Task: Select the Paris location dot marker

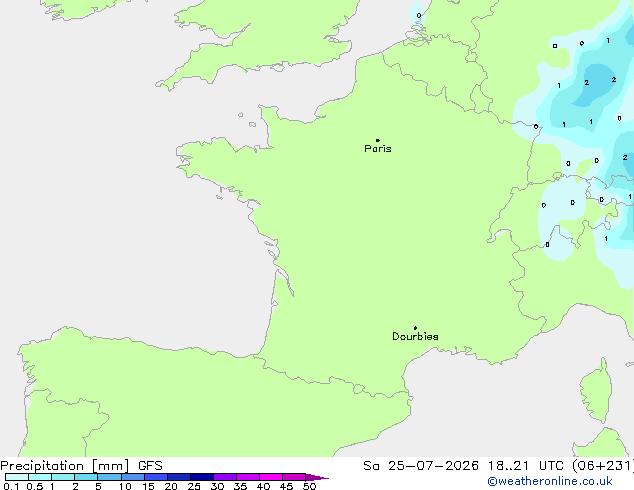Action: click(378, 140)
